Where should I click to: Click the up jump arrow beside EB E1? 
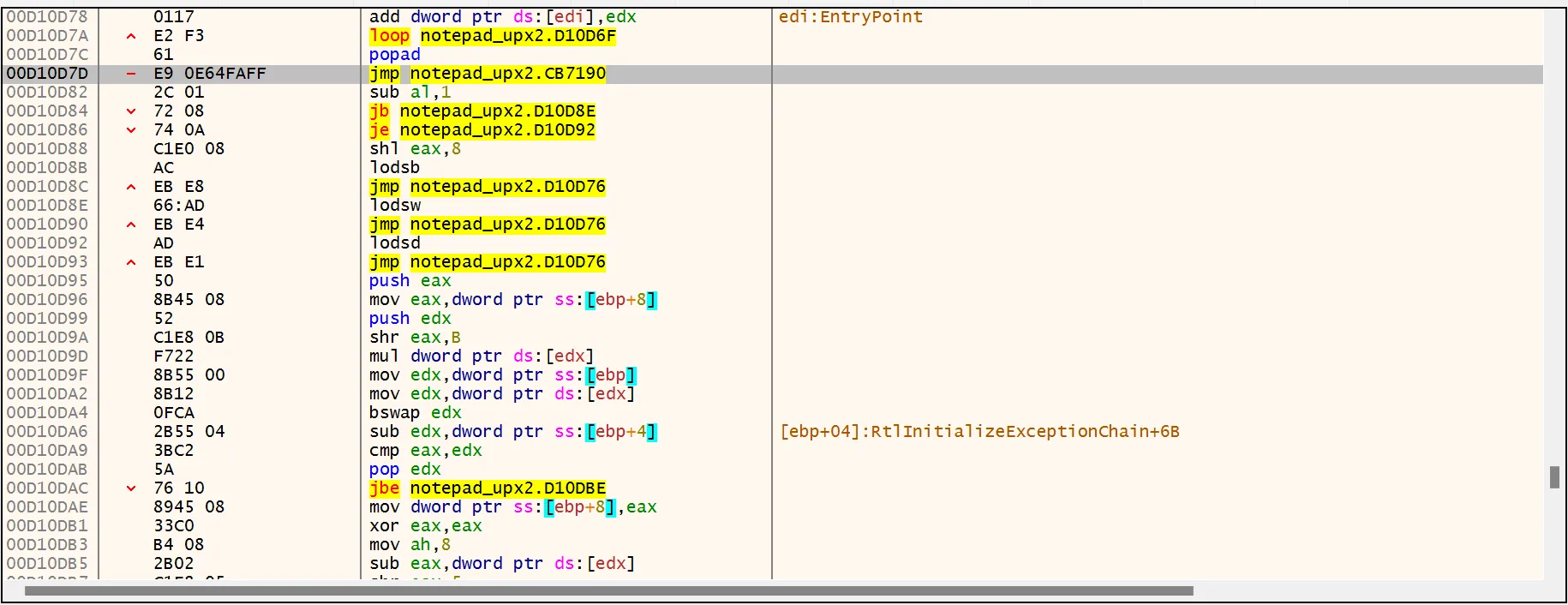tap(131, 262)
